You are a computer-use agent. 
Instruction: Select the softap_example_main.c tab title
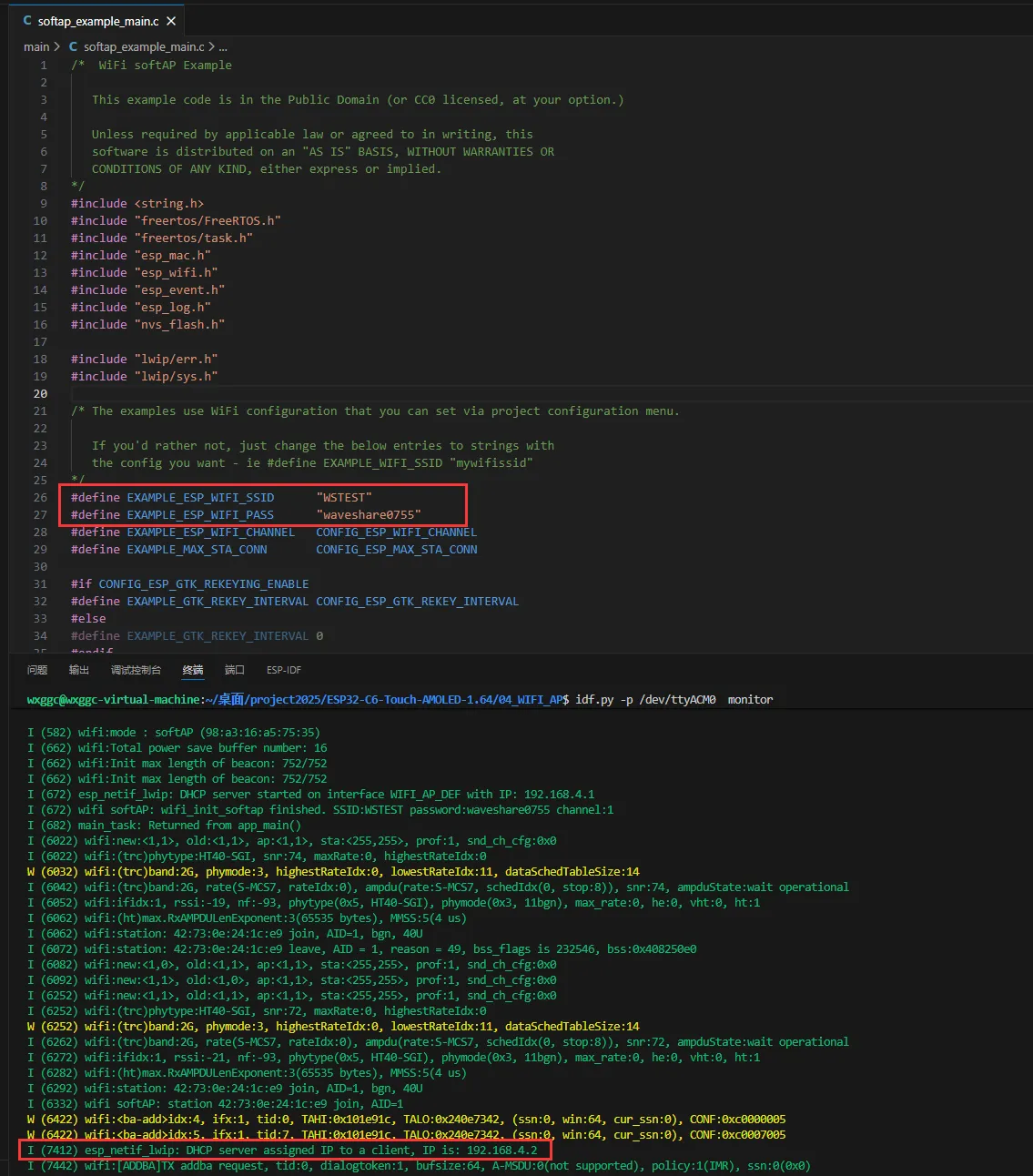(98, 21)
